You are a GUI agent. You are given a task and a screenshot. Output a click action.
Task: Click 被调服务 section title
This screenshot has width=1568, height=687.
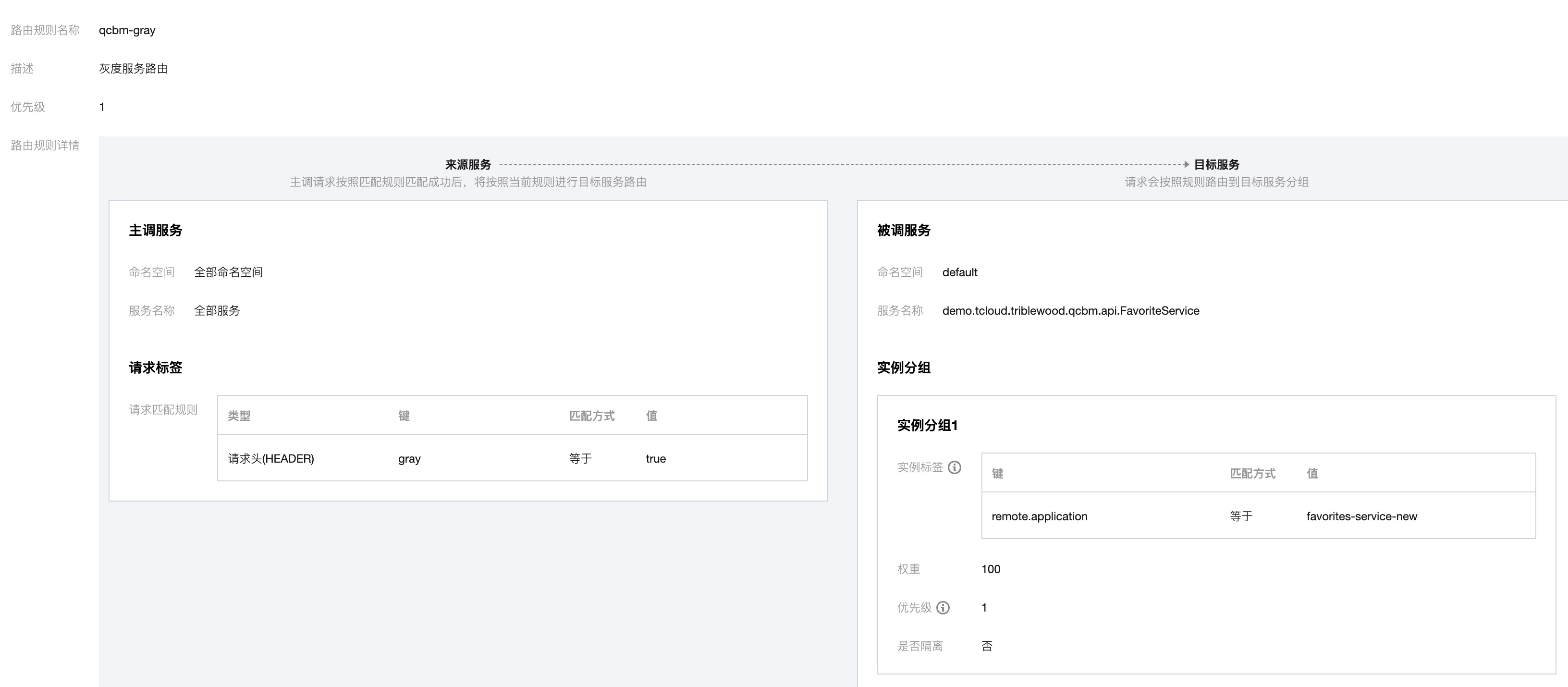(904, 230)
